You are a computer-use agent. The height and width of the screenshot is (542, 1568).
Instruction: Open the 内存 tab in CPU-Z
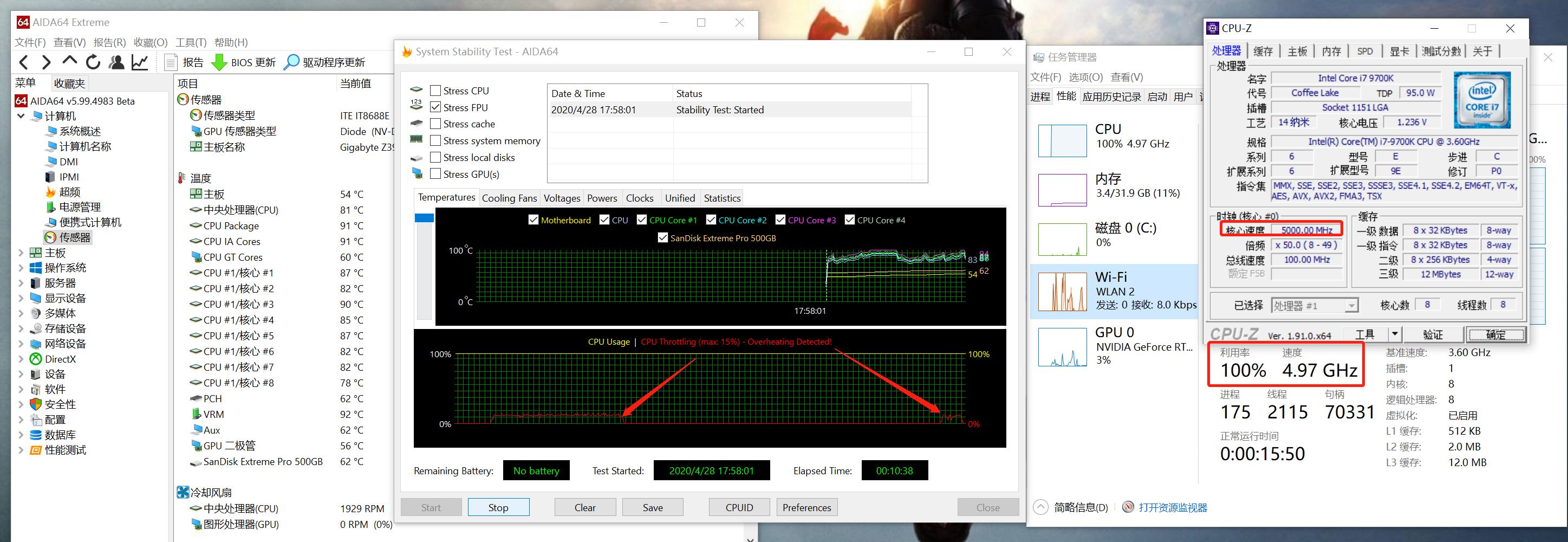[1331, 51]
